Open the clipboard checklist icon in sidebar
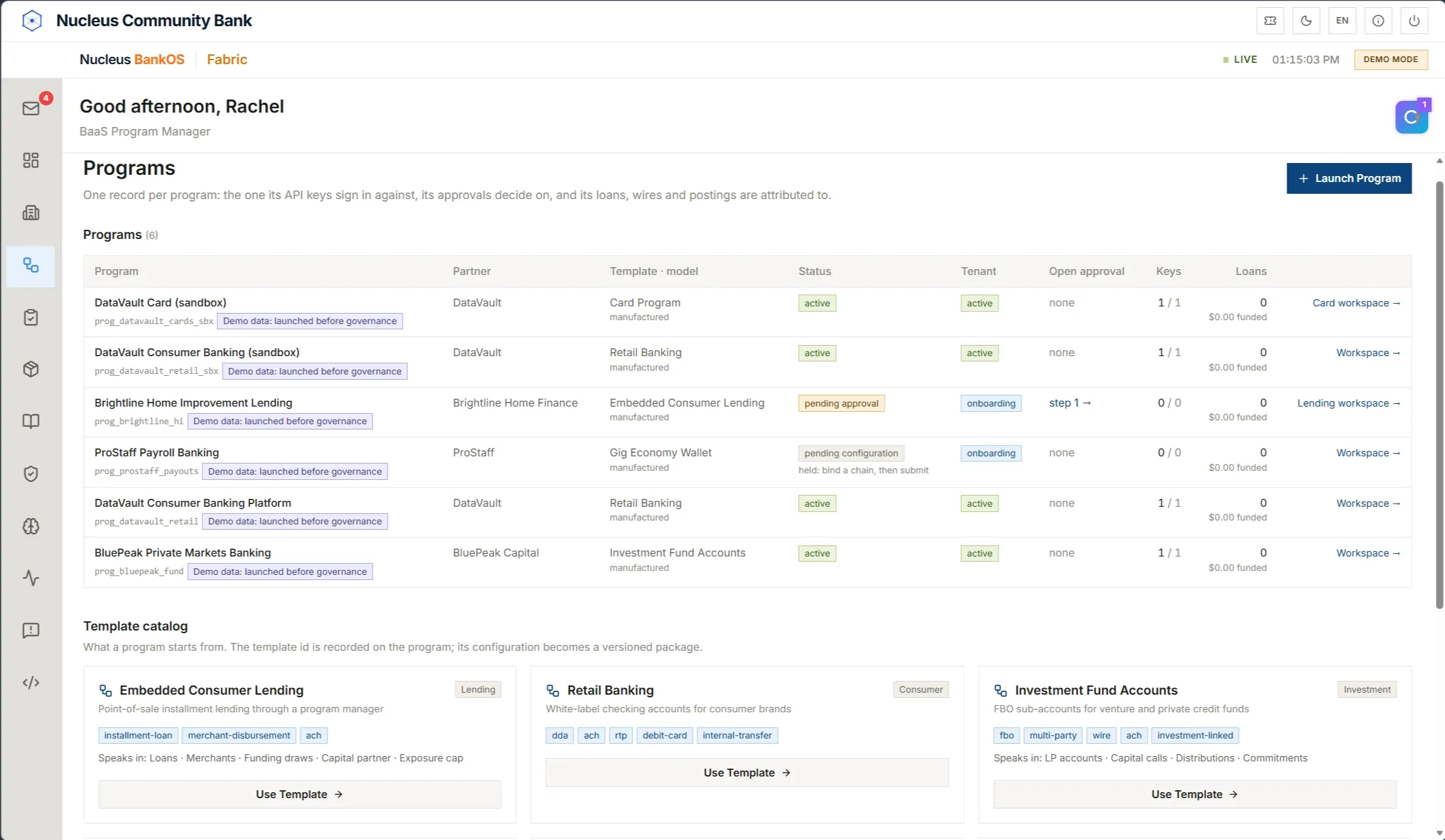 pyautogui.click(x=31, y=318)
